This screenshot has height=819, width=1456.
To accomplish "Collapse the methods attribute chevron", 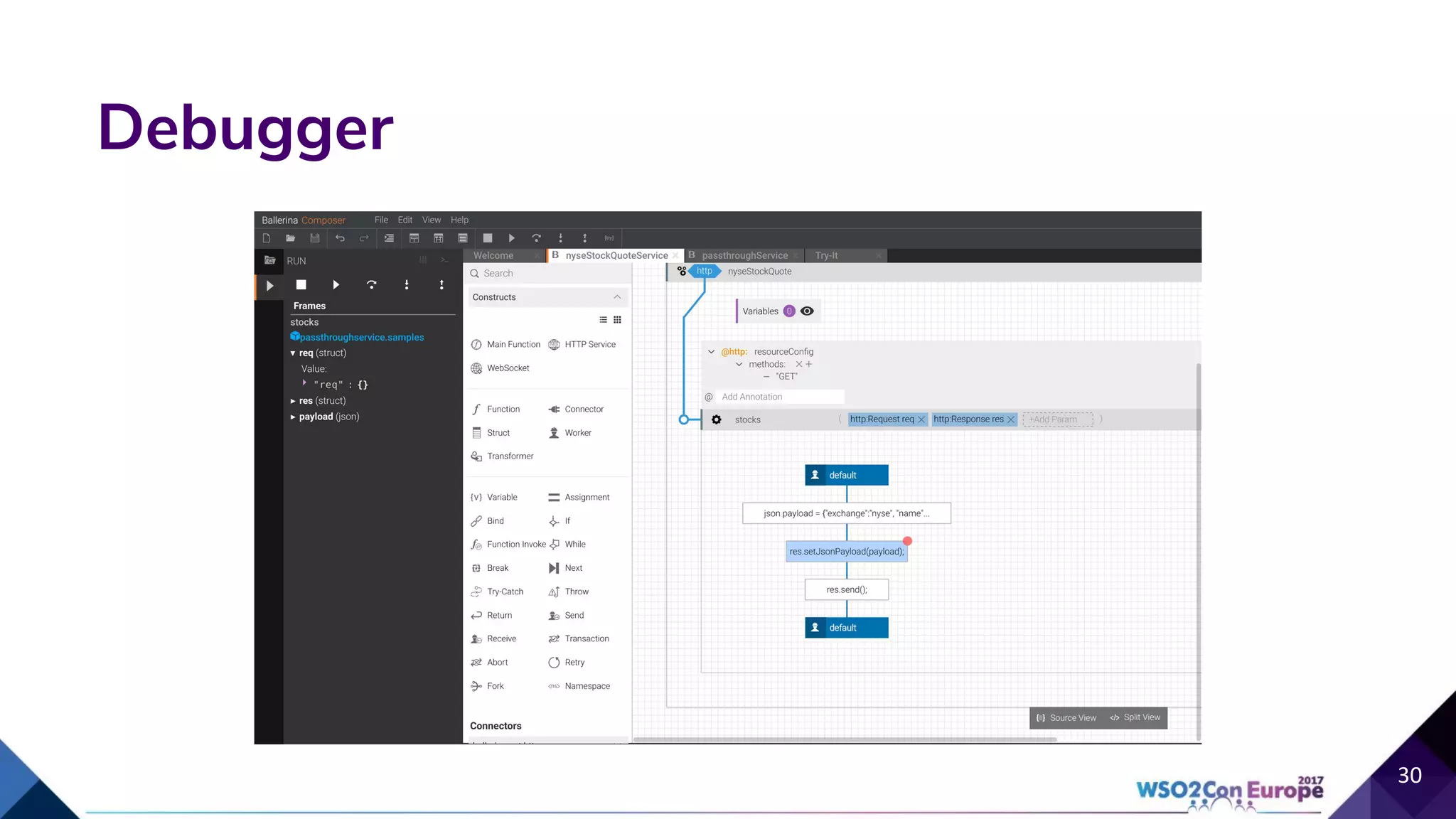I will pos(739,364).
